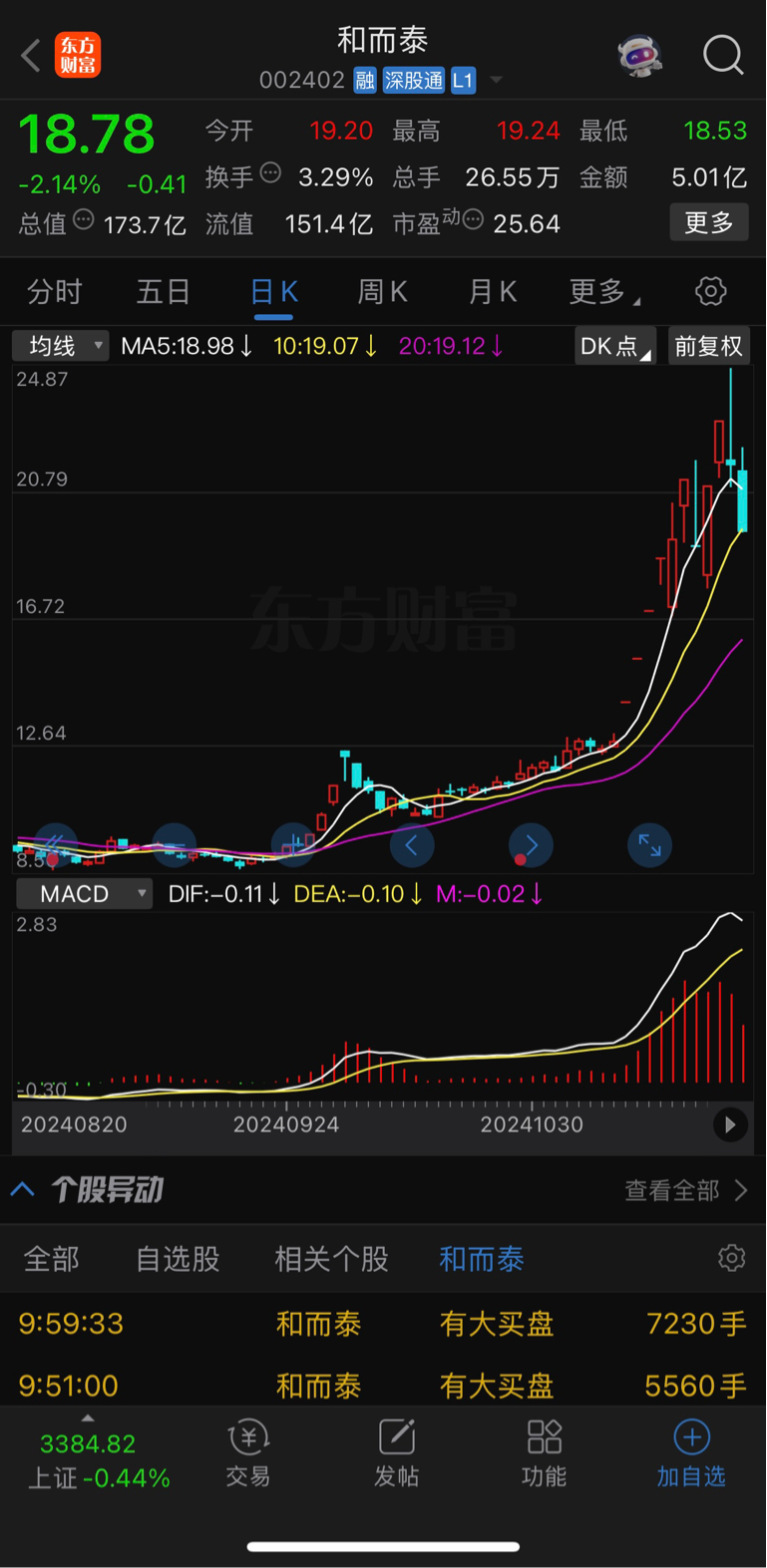767x1568 pixels.
Task: Tap the current price 18.78
Action: [x=87, y=134]
